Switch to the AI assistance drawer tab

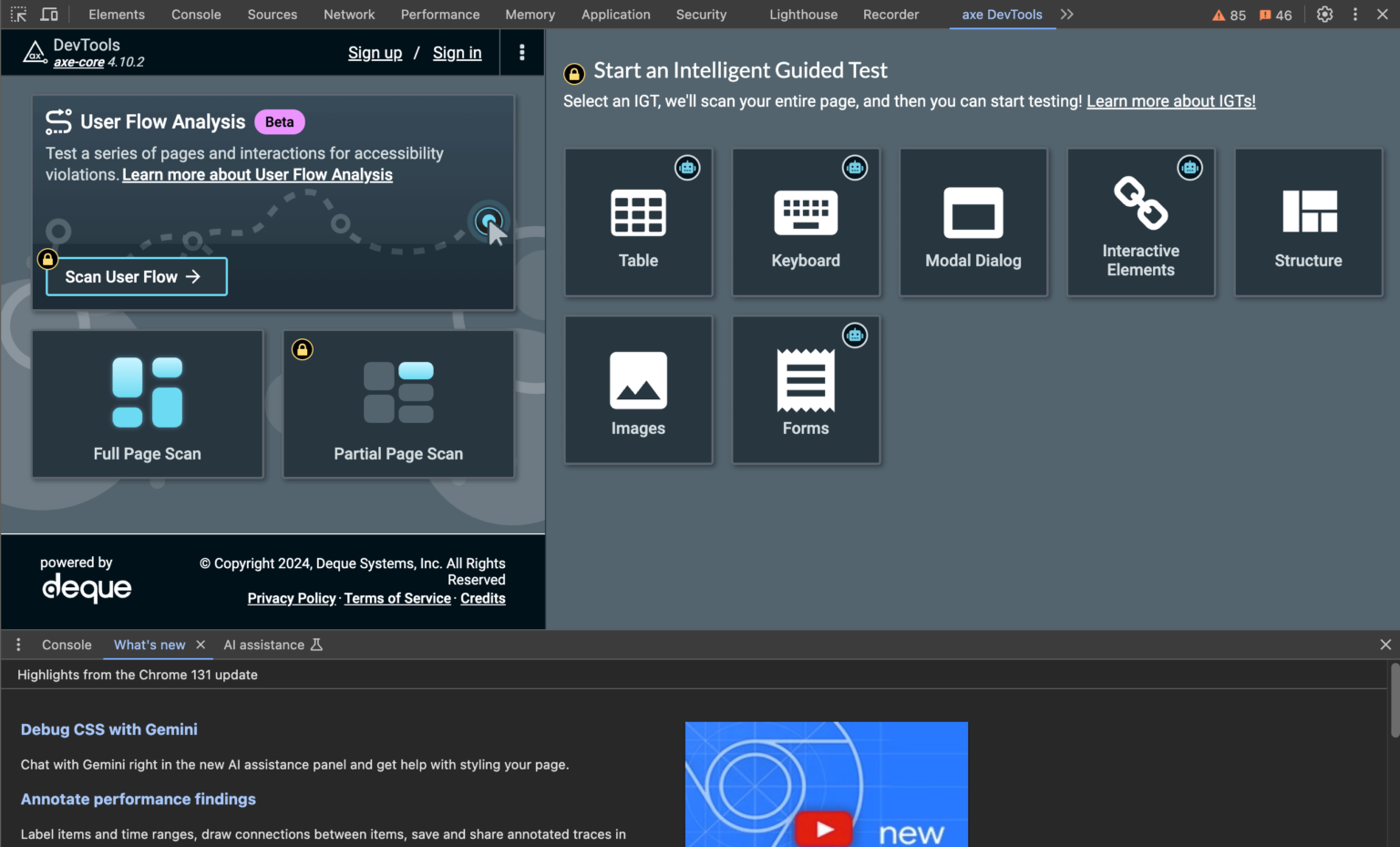264,645
